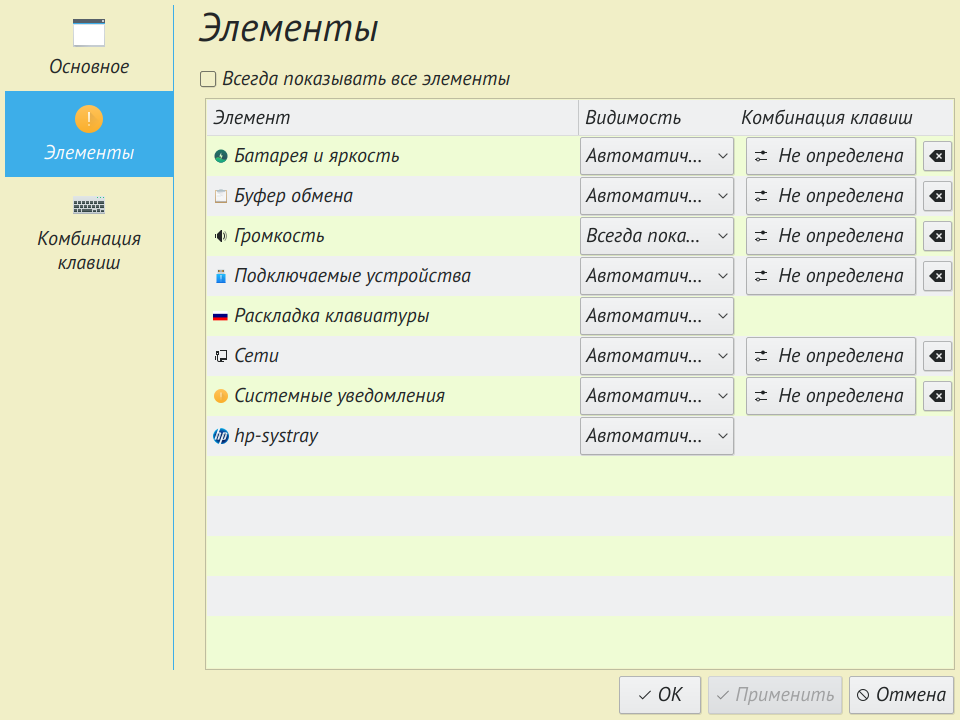
Task: Expand Громкость visibility combo box
Action: [657, 236]
